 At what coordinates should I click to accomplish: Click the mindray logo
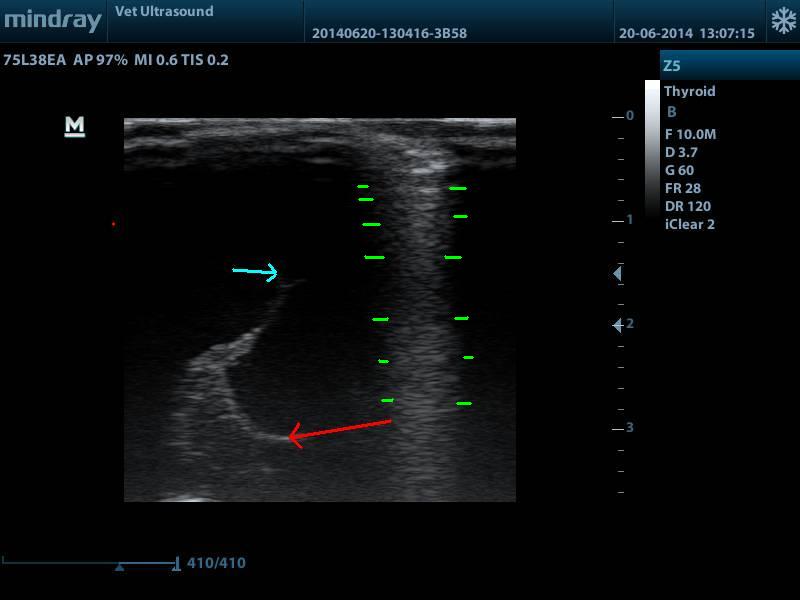(53, 21)
